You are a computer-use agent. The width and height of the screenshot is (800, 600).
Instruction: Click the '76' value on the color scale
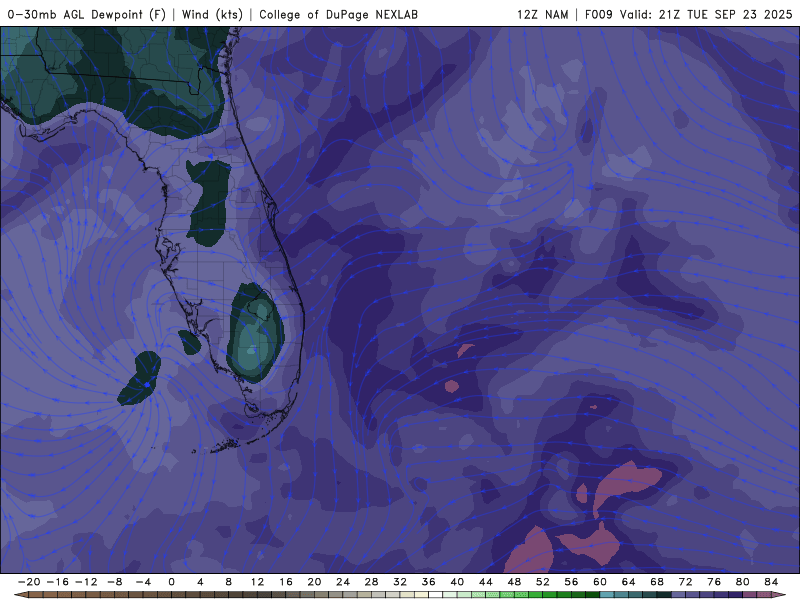click(x=714, y=582)
